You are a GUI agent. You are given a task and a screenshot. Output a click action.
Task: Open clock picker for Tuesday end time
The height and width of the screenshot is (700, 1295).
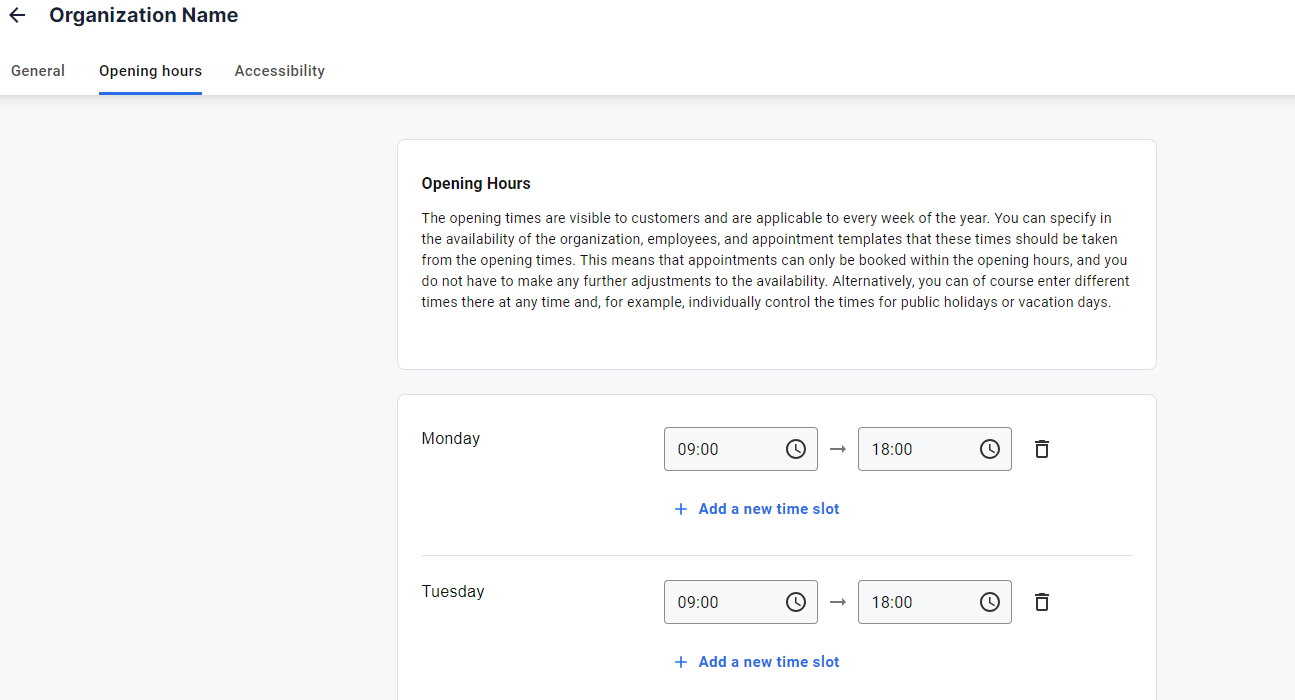click(990, 602)
